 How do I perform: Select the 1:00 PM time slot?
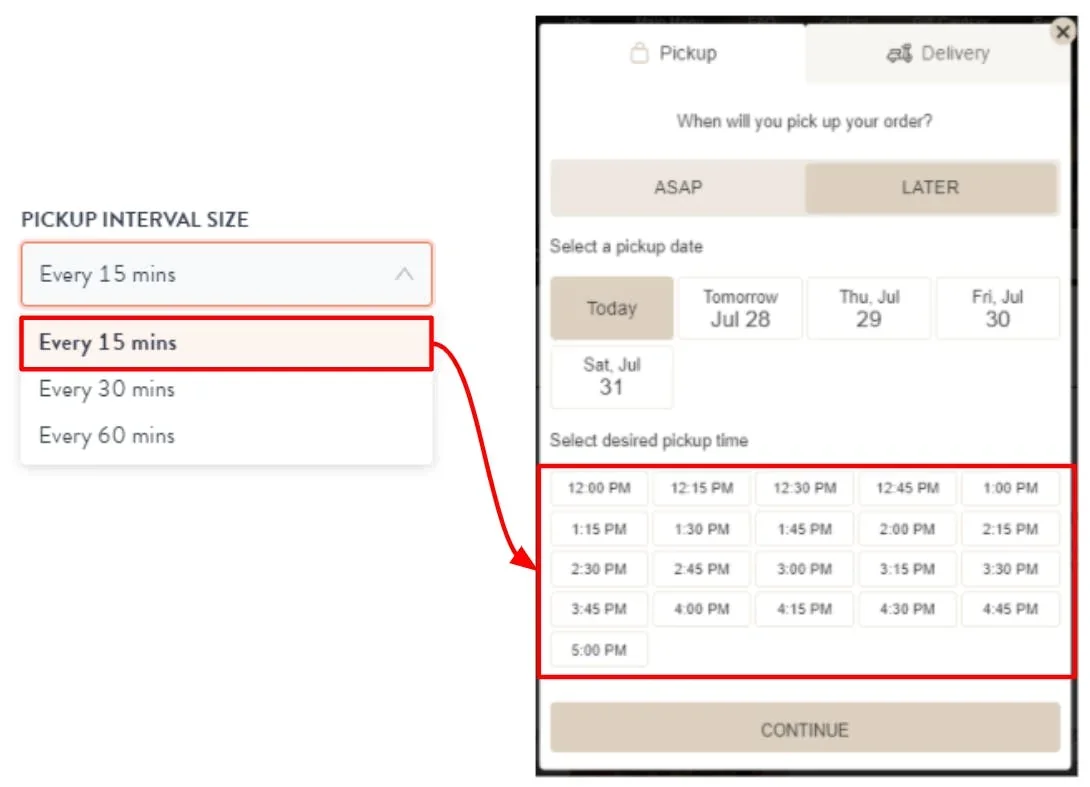click(1011, 488)
